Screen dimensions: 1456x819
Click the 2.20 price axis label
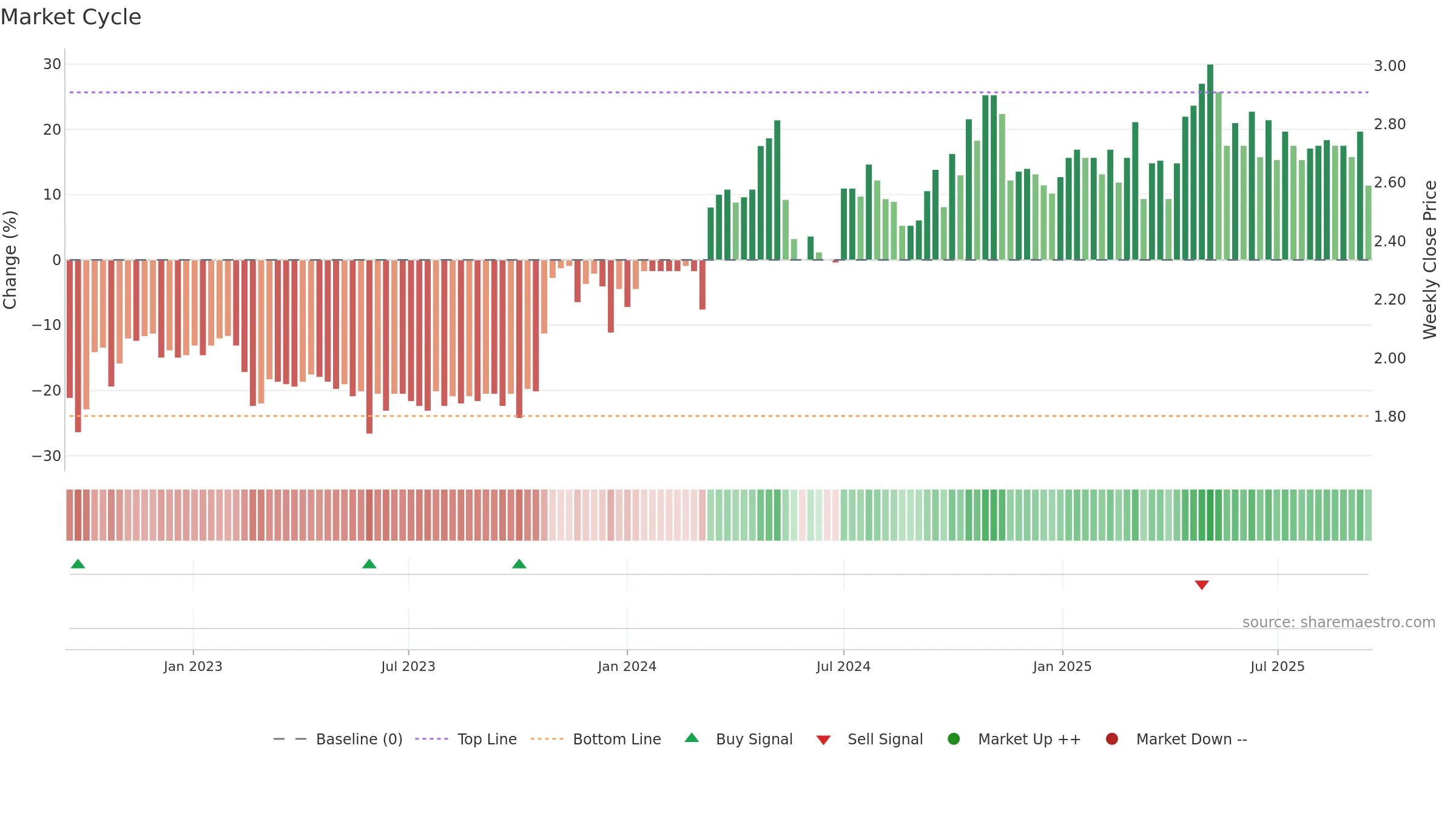pos(1390,299)
